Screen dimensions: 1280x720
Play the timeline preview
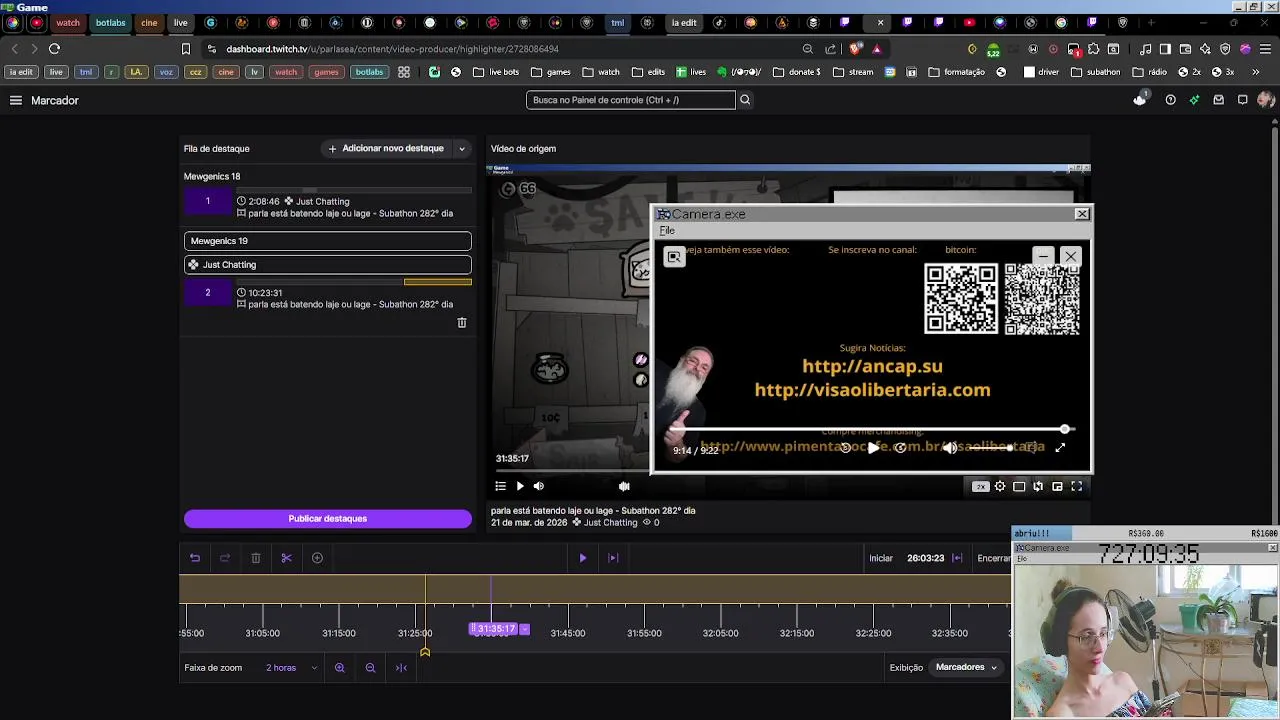click(583, 558)
